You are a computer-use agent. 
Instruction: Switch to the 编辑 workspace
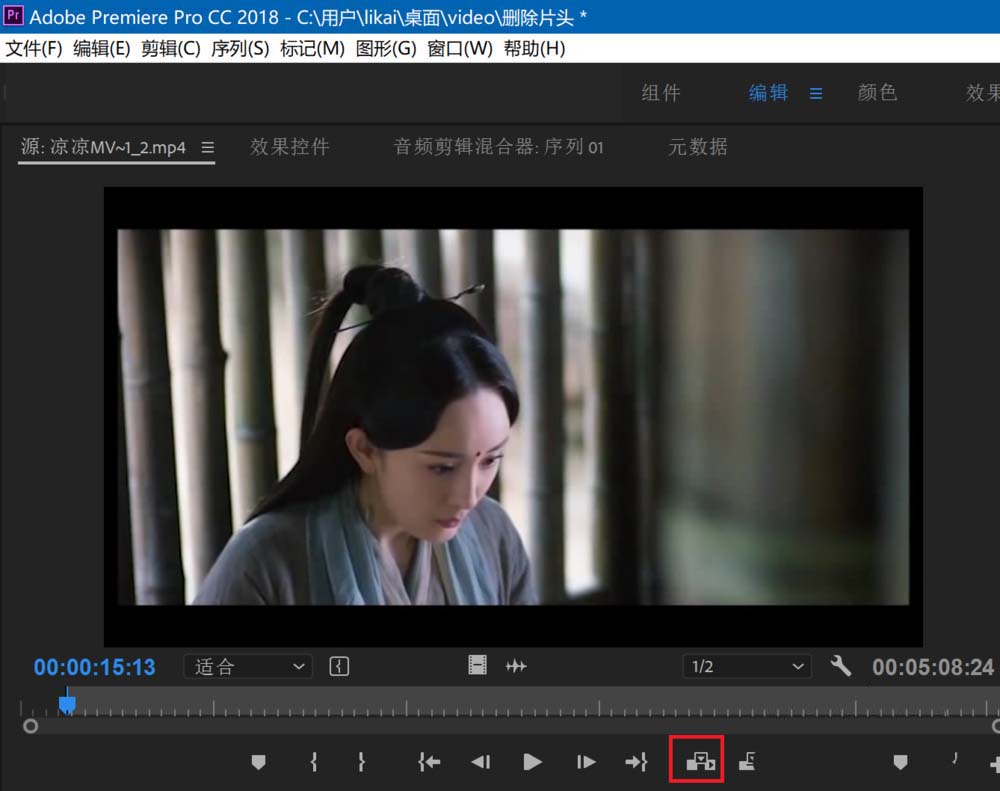(x=768, y=93)
